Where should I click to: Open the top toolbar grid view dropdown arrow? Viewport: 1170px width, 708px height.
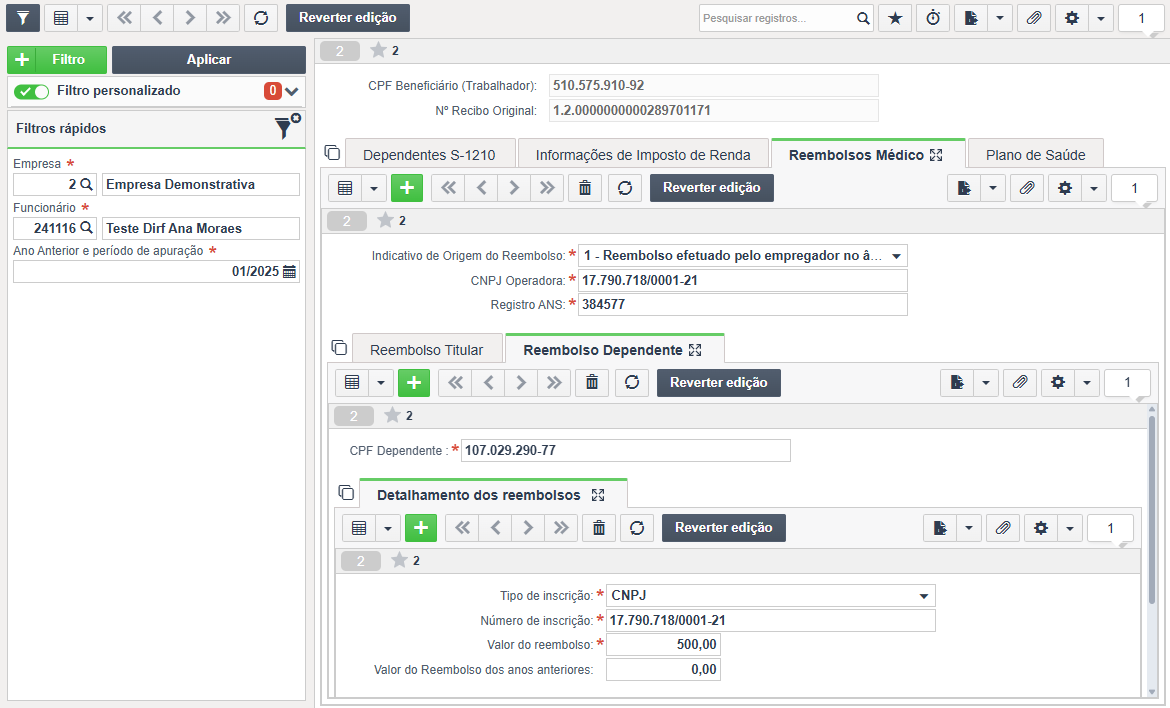[x=90, y=18]
